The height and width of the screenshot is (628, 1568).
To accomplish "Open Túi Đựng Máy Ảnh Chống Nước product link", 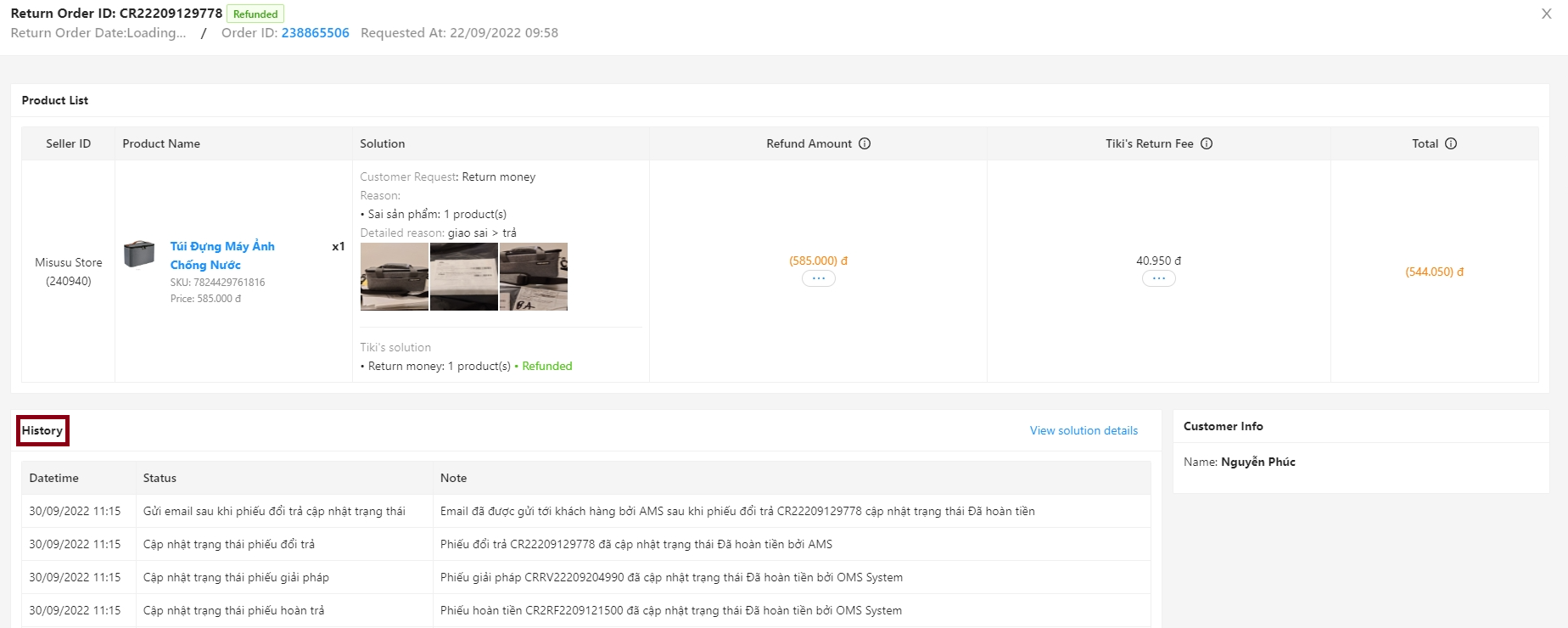I will [x=222, y=255].
